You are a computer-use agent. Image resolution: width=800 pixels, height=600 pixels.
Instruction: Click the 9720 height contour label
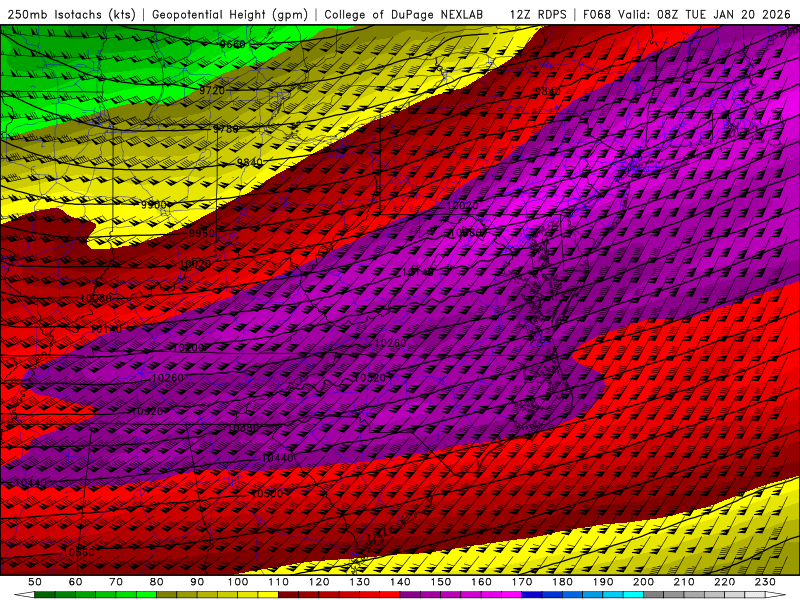212,90
